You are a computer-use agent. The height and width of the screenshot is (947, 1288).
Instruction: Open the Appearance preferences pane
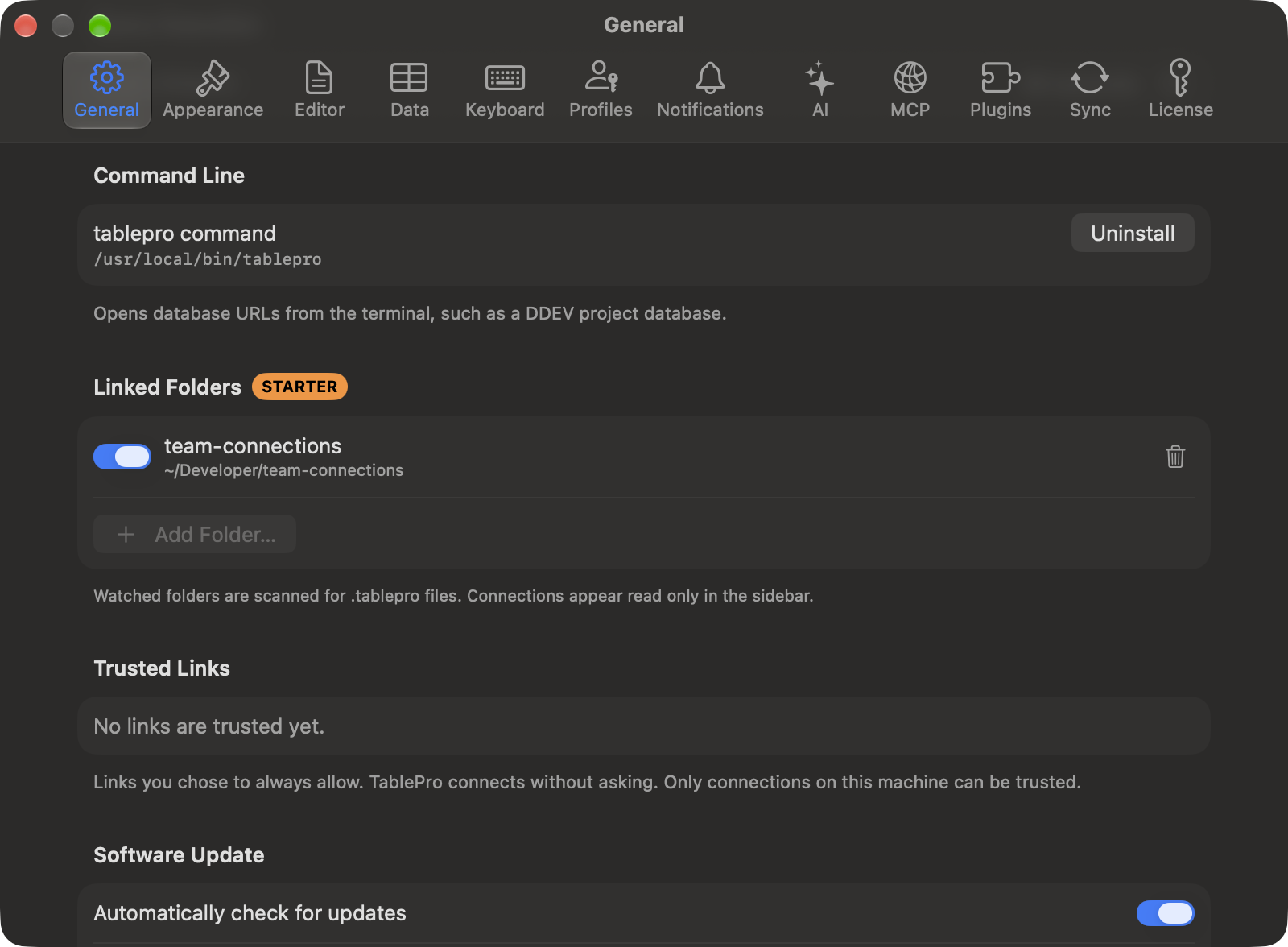click(x=213, y=90)
